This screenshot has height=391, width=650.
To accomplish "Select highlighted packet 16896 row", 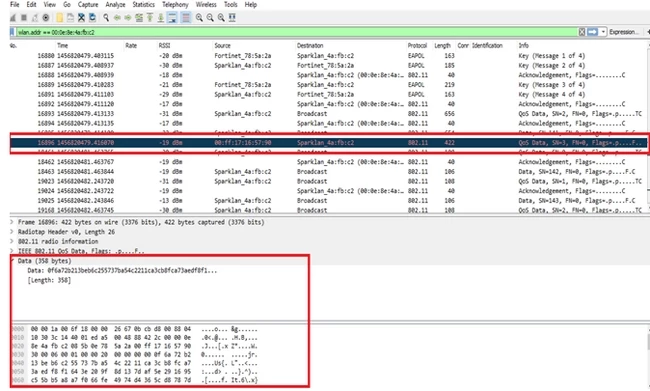I will 327,143.
